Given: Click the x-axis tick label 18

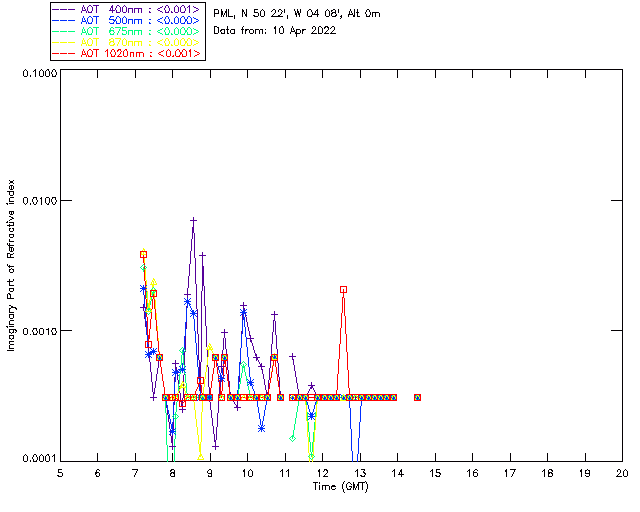Looking at the screenshot, I should [x=547, y=473].
